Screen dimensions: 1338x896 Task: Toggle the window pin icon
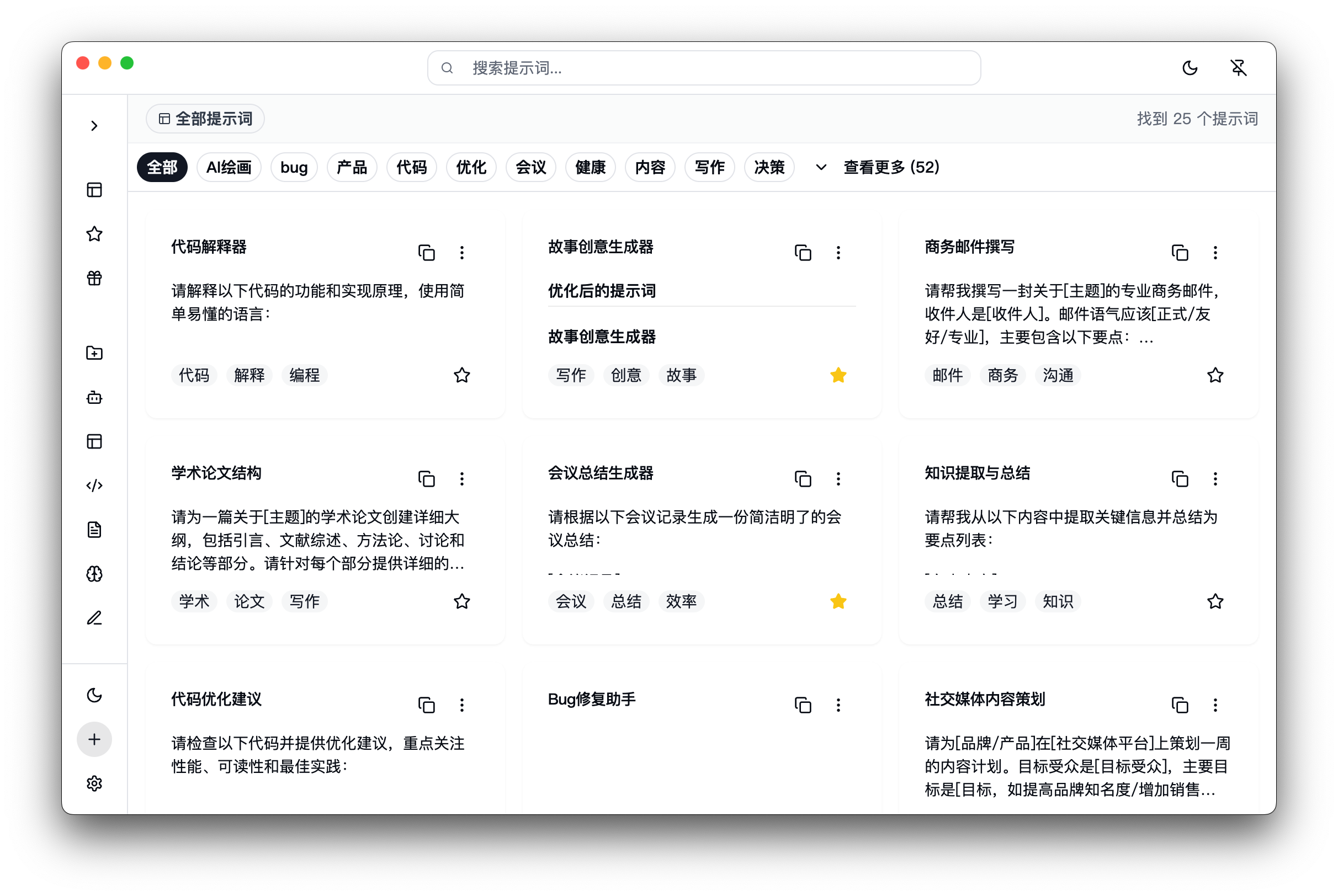(x=1239, y=68)
